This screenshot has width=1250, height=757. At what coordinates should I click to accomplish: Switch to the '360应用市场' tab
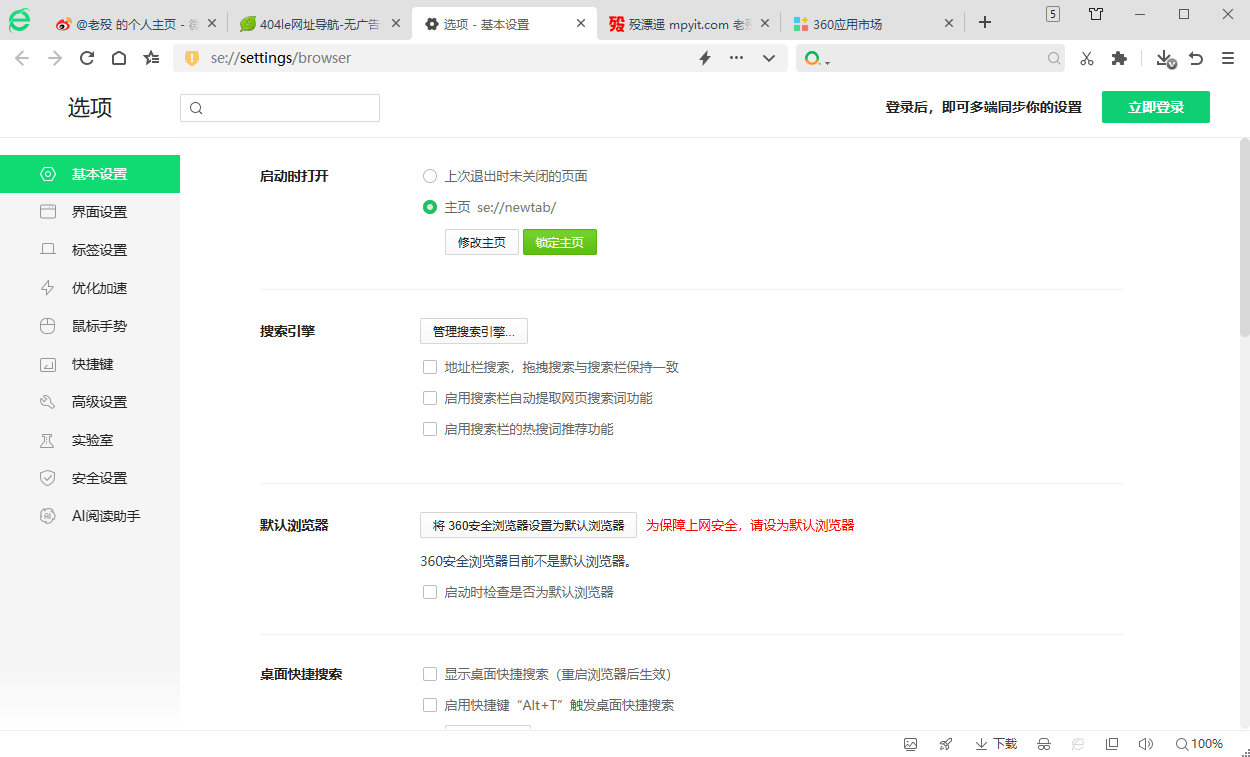(x=873, y=23)
